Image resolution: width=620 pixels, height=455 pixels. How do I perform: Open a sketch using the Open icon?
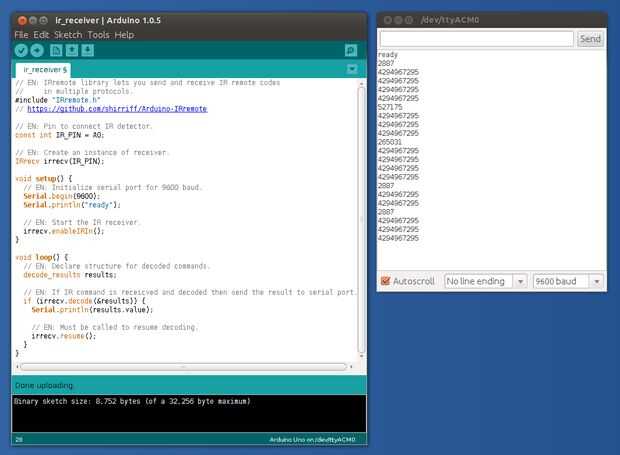pyautogui.click(x=72, y=50)
